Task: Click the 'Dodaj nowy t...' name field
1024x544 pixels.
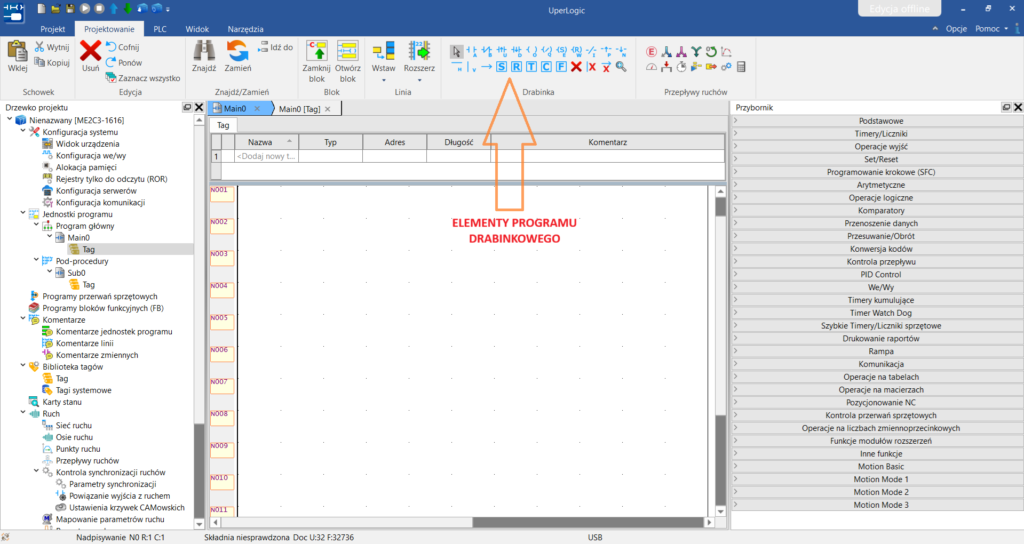Action: (266, 156)
